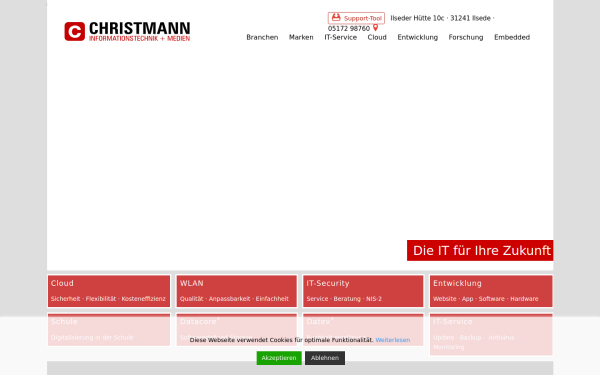Screen dimensions: 600x375
Task: Open the WLAN card
Action: [x=236, y=291]
